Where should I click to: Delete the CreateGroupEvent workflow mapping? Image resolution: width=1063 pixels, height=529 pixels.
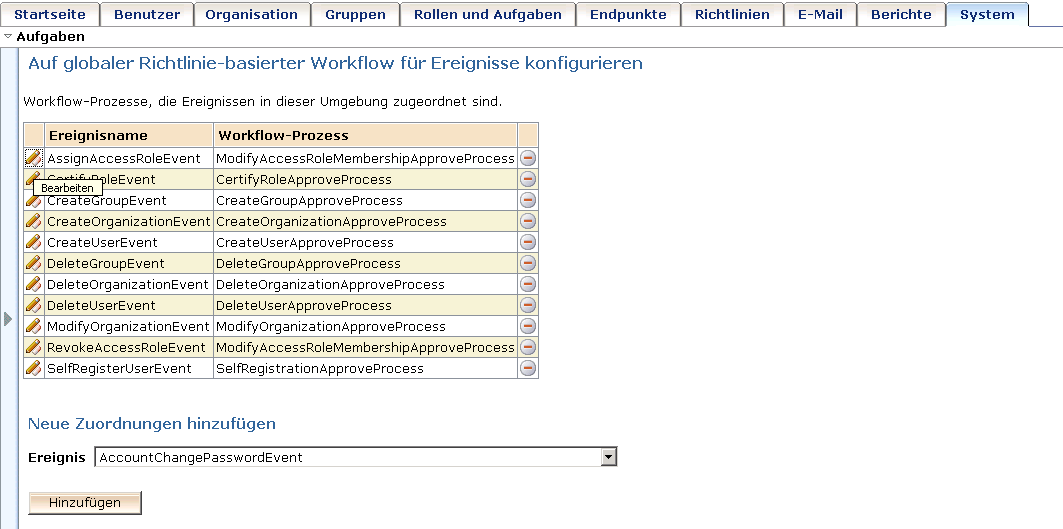click(x=528, y=200)
